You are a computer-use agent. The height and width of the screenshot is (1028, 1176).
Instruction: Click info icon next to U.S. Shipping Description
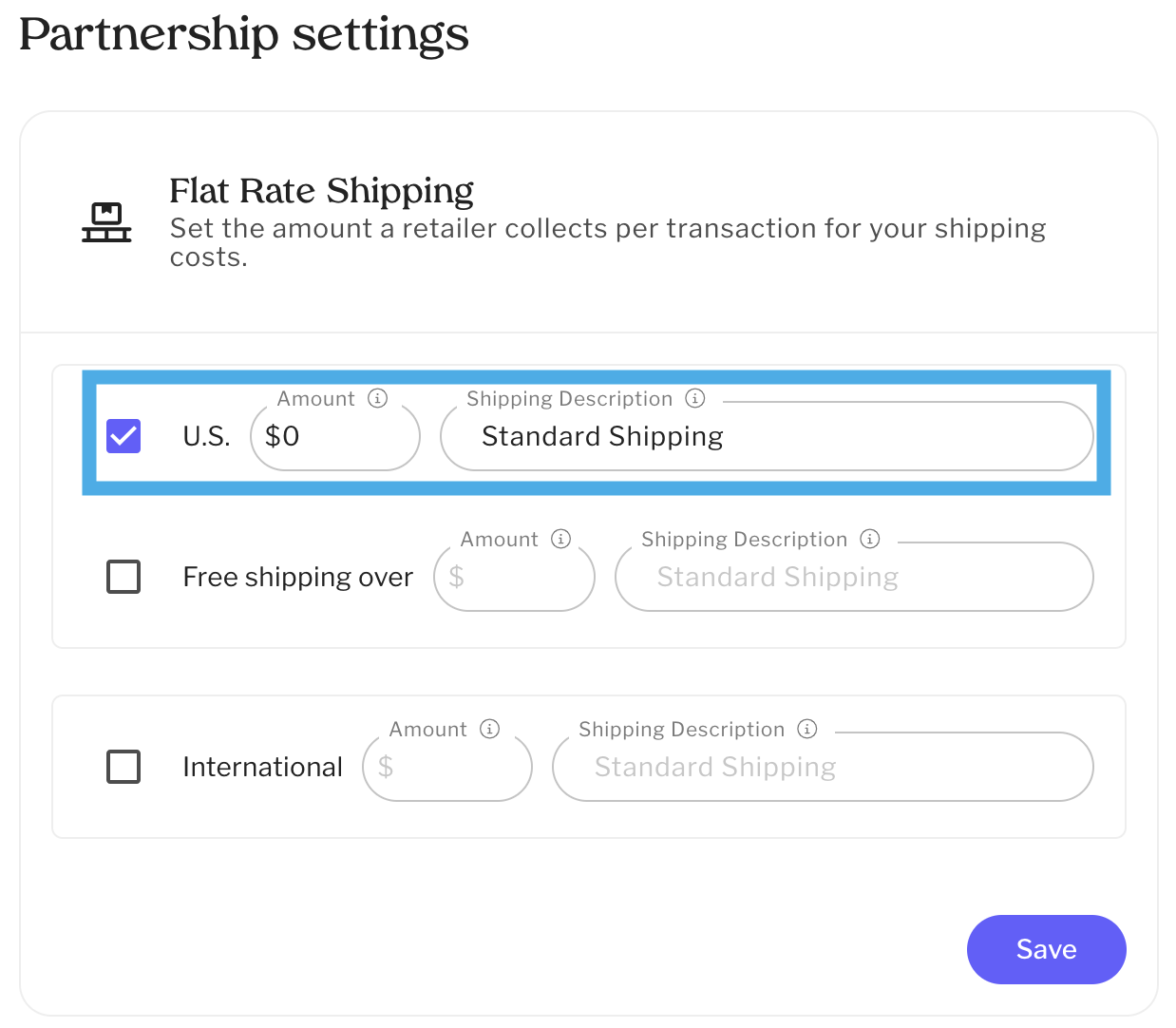[695, 398]
